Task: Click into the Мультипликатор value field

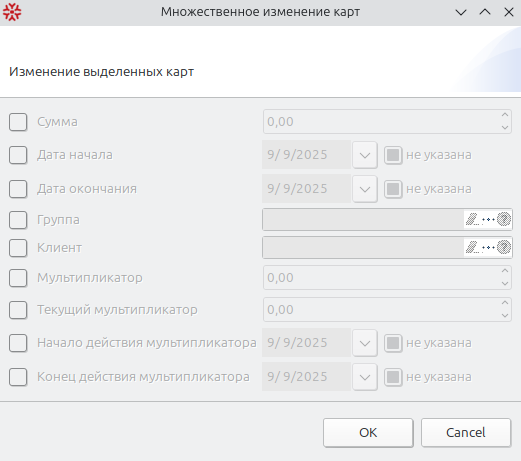Action: pos(382,278)
